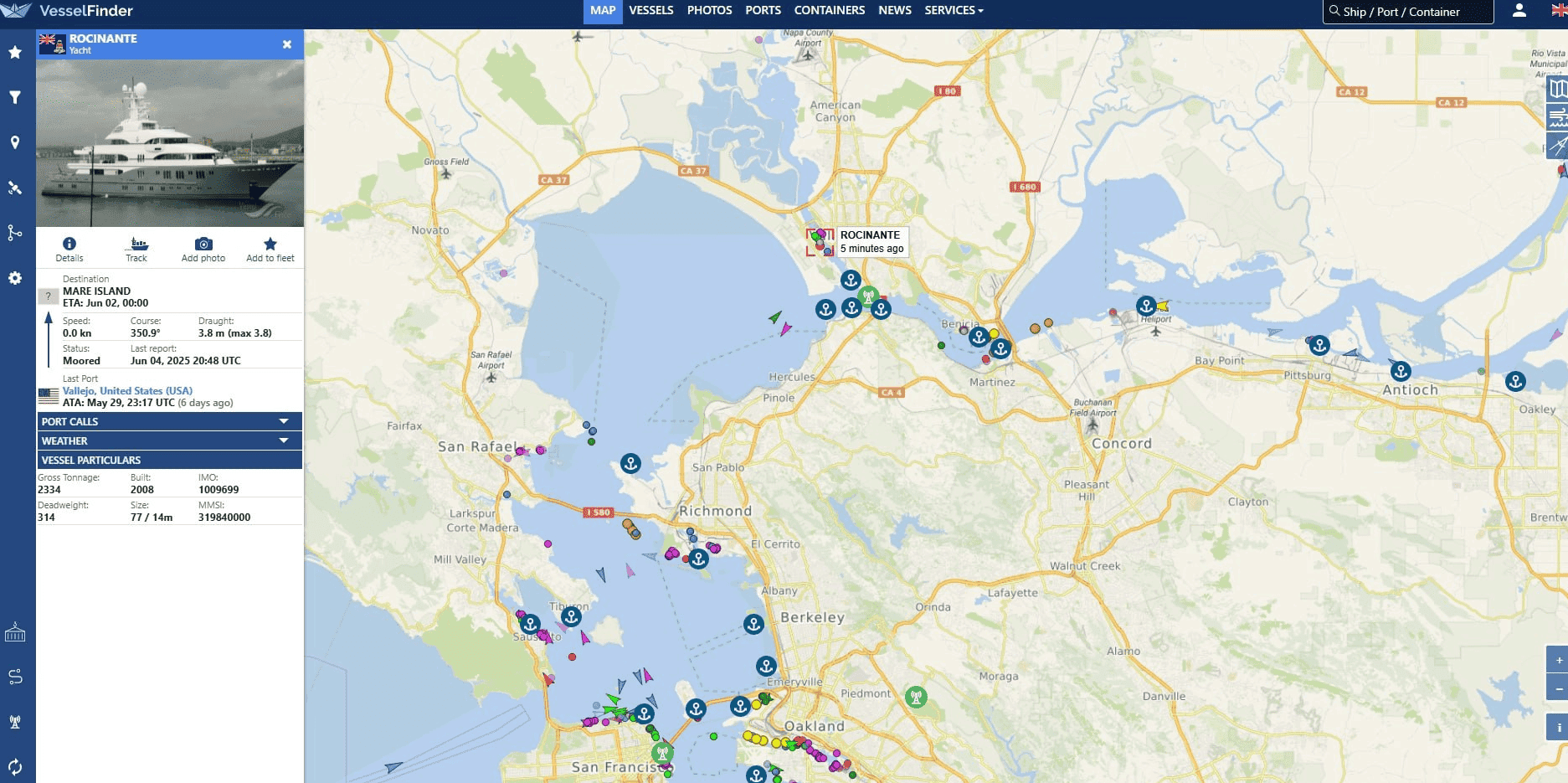Close the ROCINANTE vessel panel
This screenshot has width=1568, height=783.
click(287, 44)
